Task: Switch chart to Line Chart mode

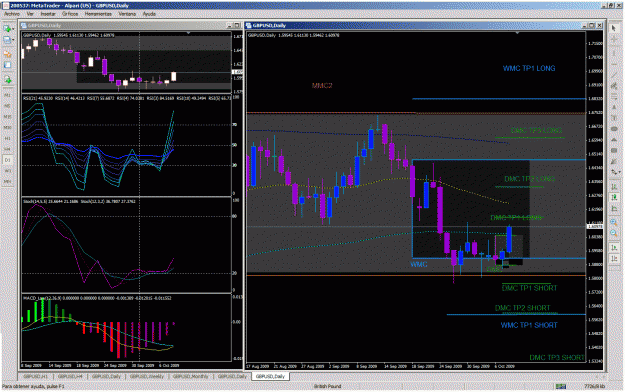Action: pos(614,209)
